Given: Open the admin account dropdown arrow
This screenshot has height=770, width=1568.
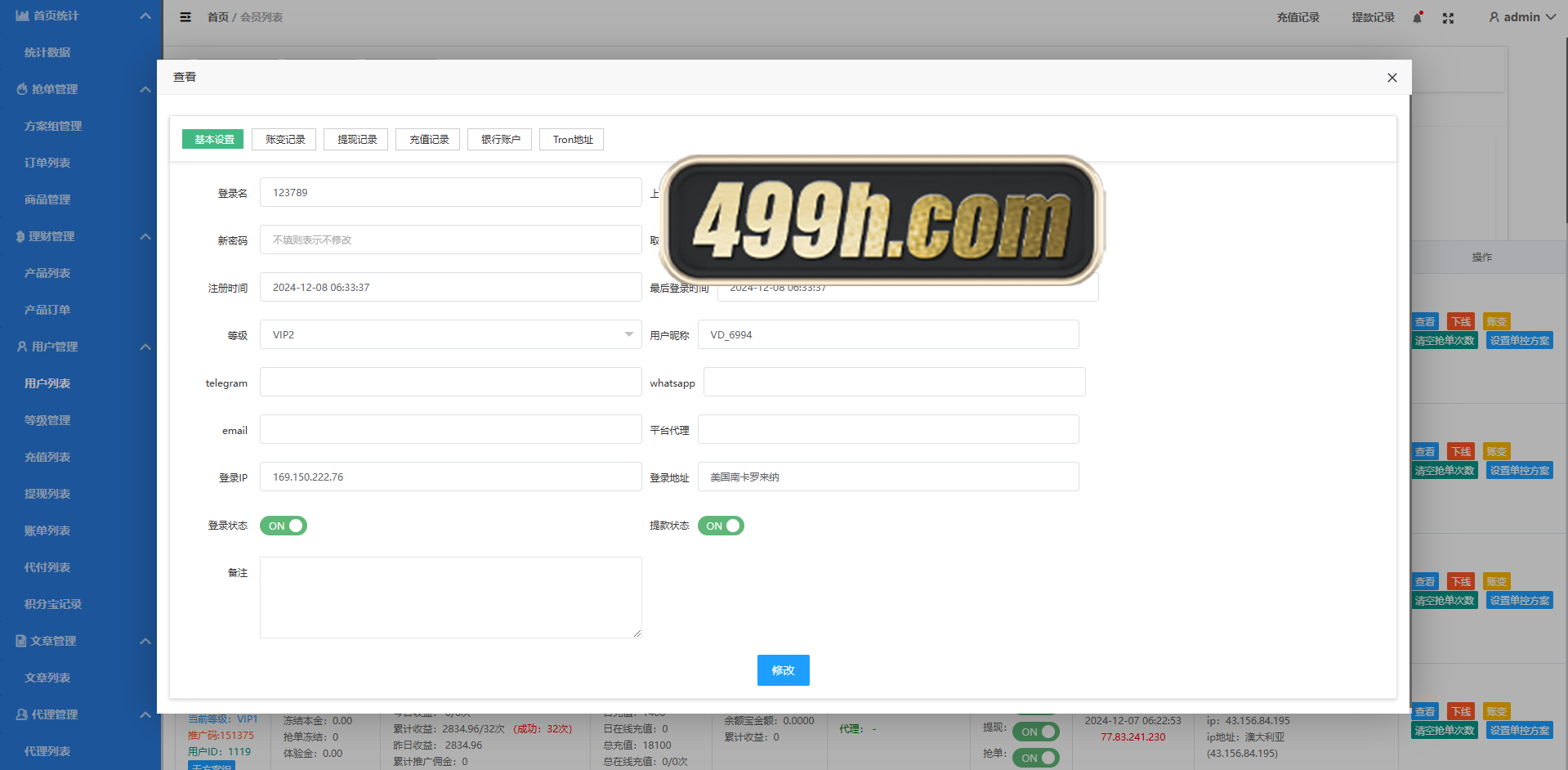Looking at the screenshot, I should tap(1550, 17).
